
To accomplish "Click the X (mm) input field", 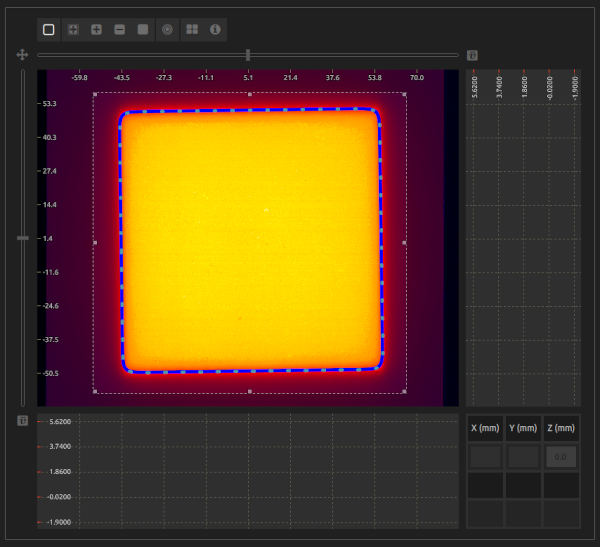I will point(485,457).
